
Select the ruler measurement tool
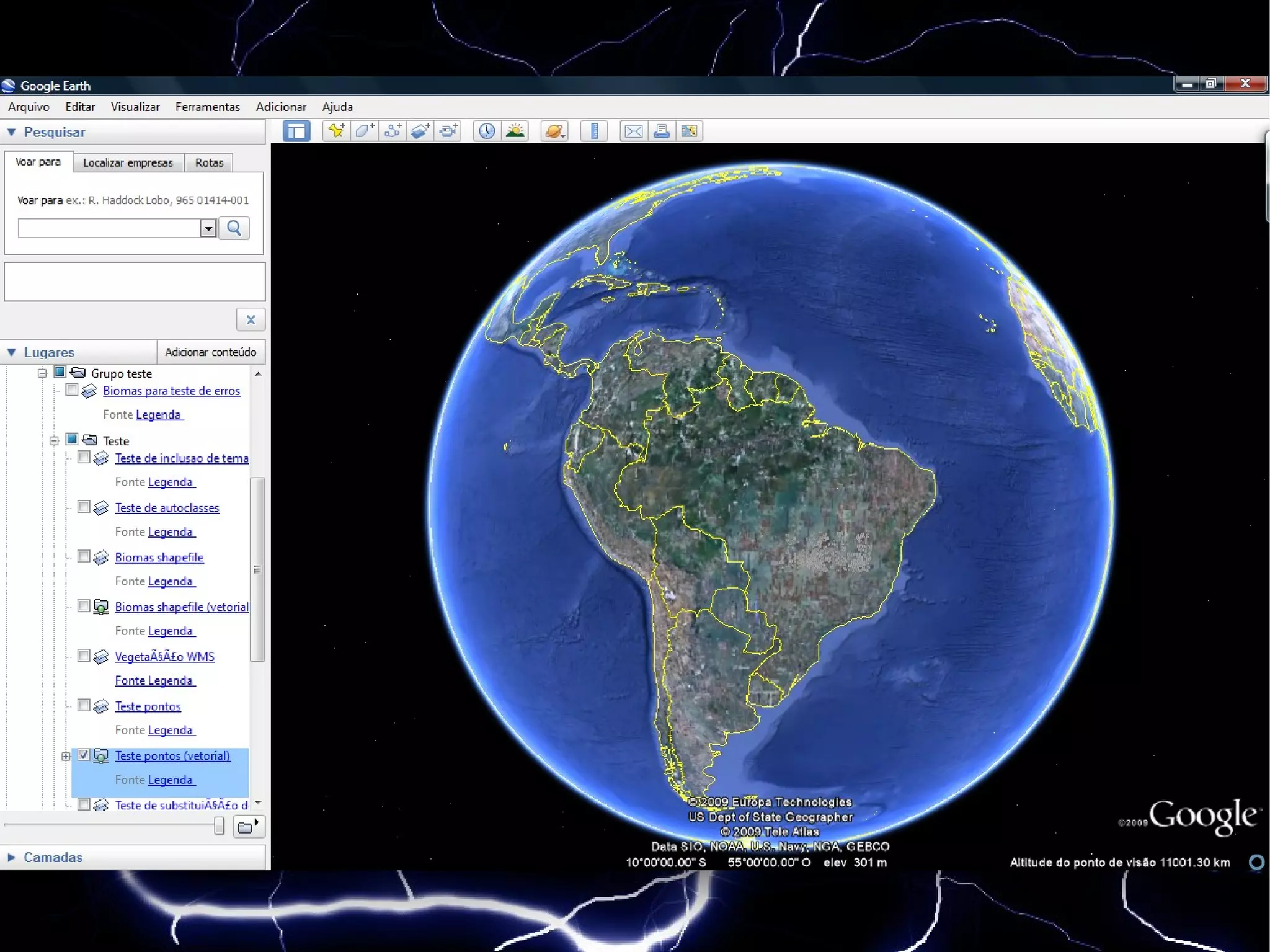click(x=594, y=131)
